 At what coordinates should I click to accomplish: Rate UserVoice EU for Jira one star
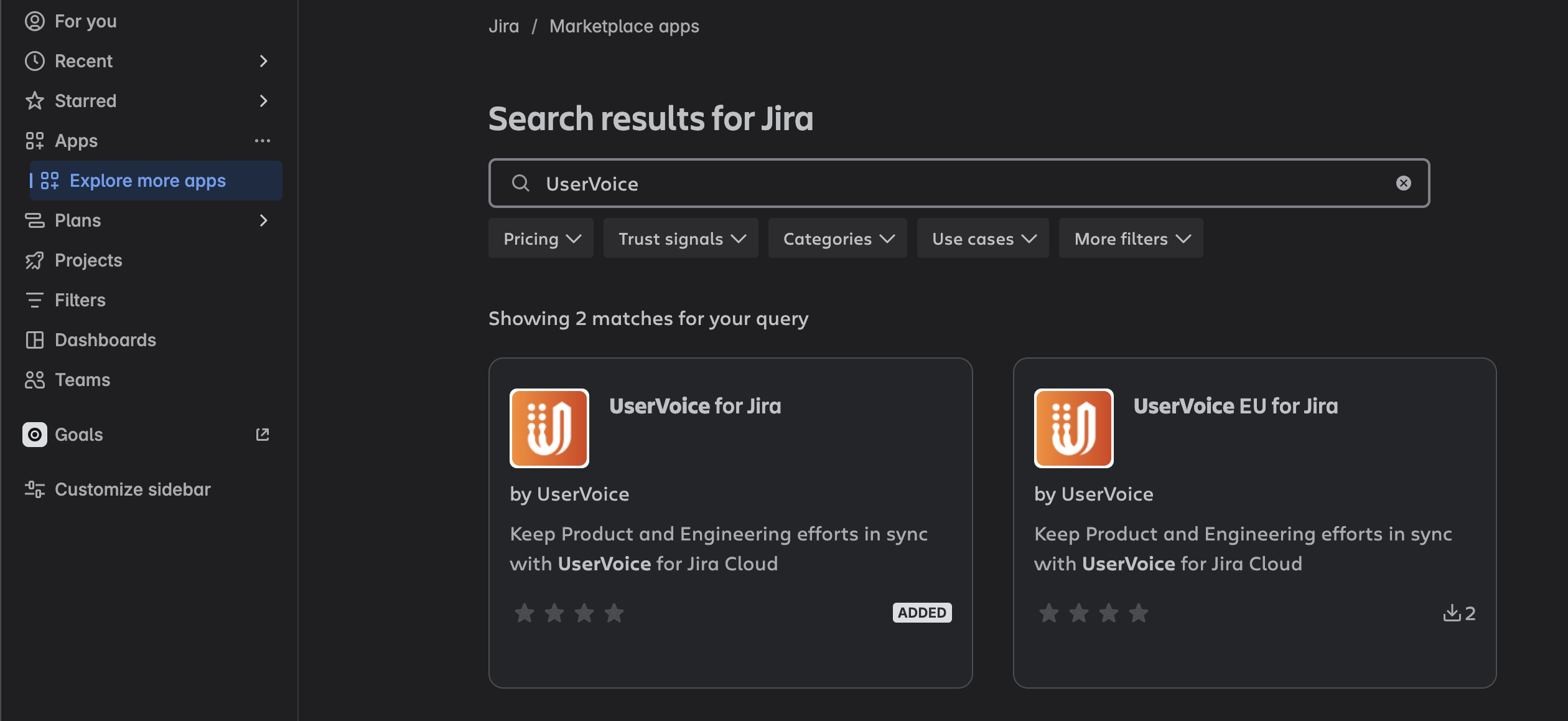pos(1048,613)
